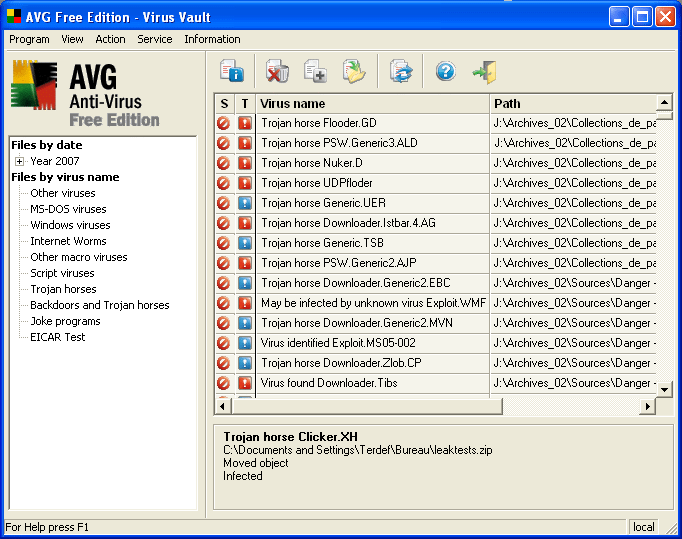Select row Trojan horse UDPfloder

pyautogui.click(x=435, y=183)
